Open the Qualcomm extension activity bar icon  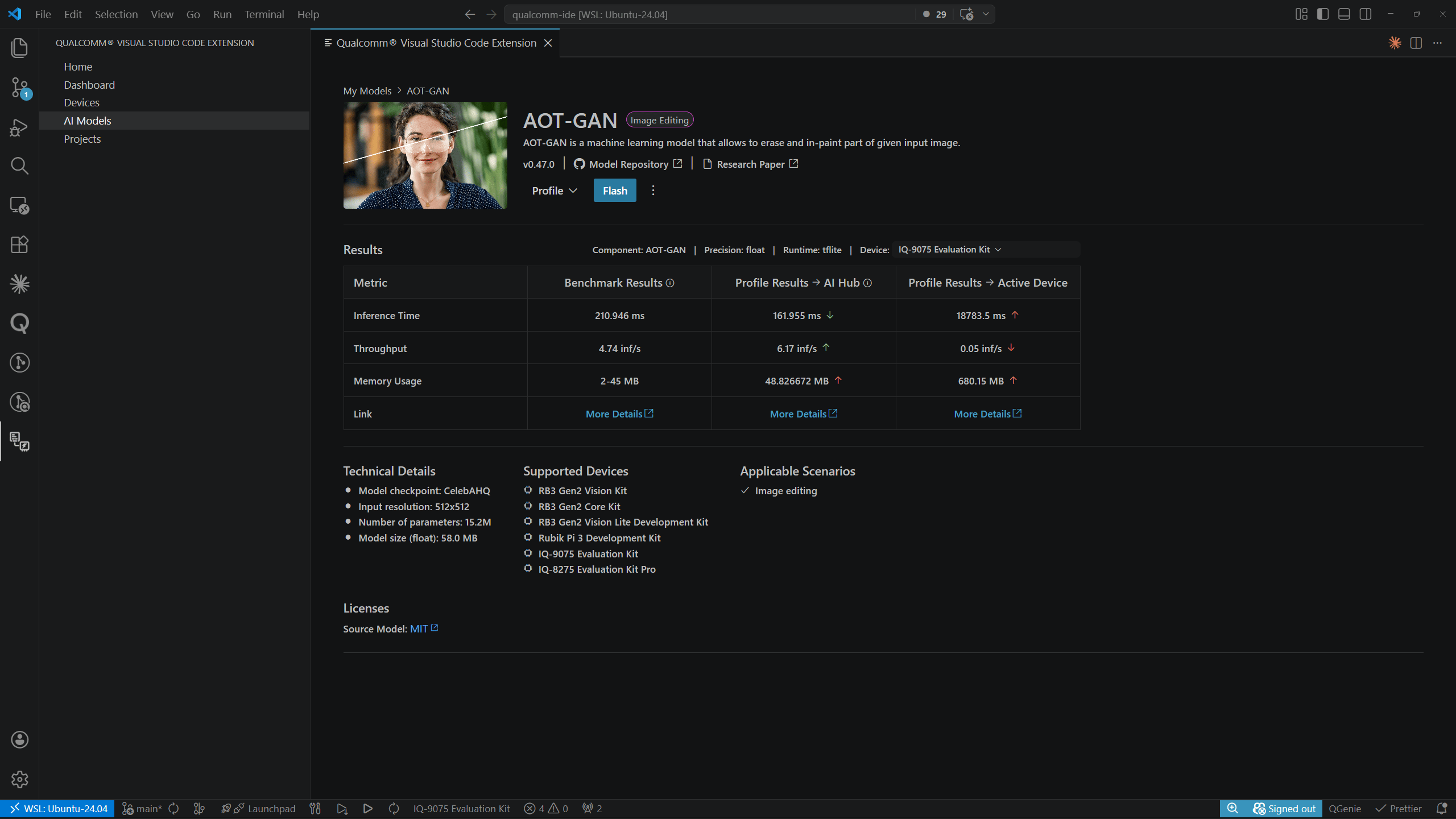19,441
